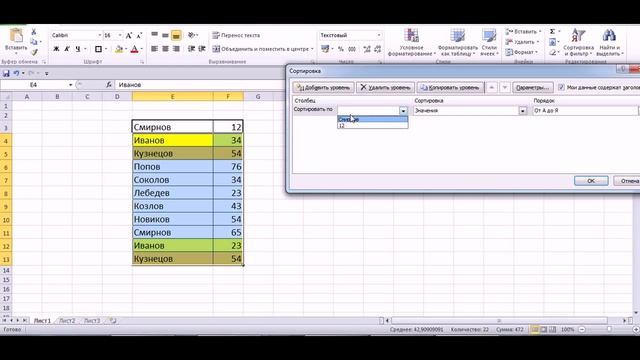Click the cell borders icon
The width and height of the screenshot is (640, 360).
(98, 49)
